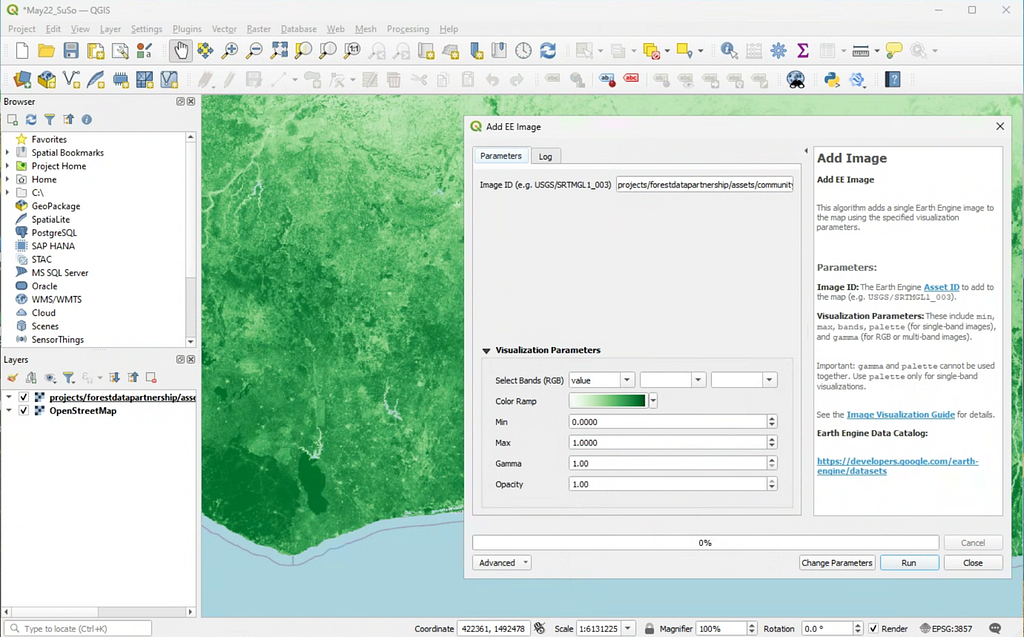Click the Type to locate search box

(80, 629)
